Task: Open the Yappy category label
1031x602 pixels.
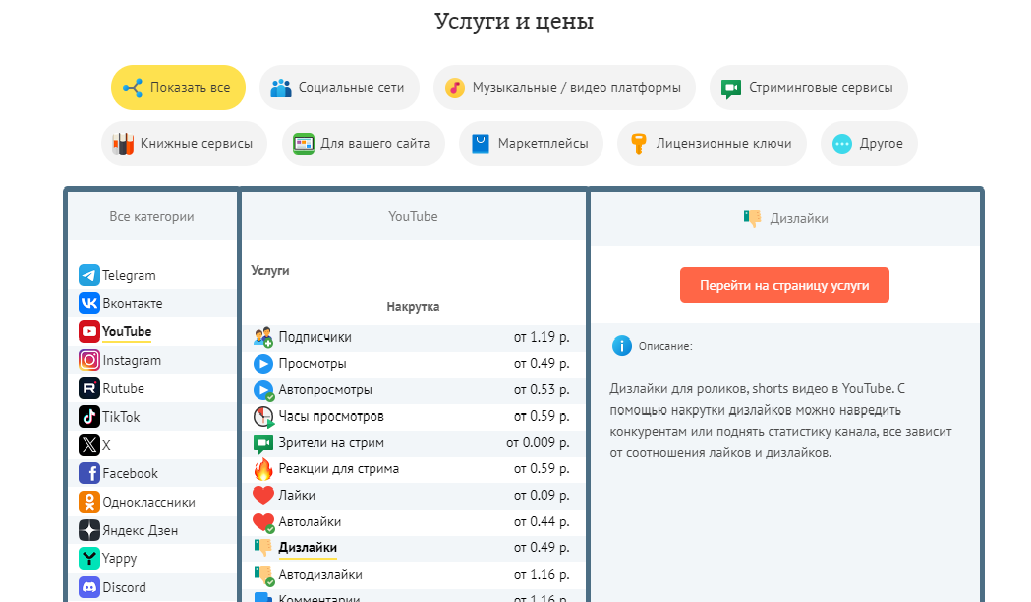Action: (x=120, y=559)
